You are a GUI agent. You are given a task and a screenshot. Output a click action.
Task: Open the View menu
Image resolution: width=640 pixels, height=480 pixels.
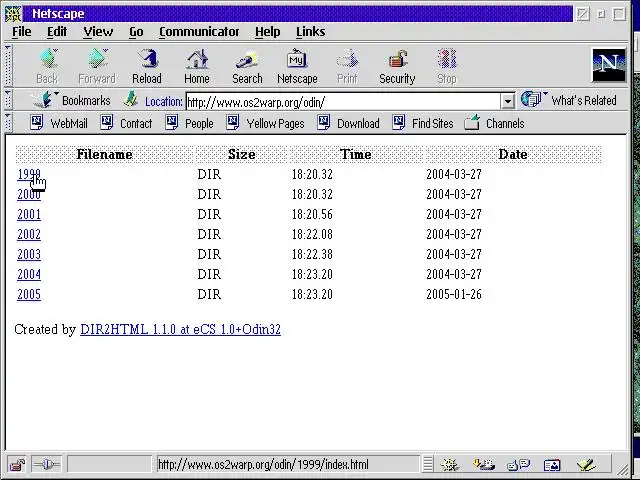[x=98, y=31]
